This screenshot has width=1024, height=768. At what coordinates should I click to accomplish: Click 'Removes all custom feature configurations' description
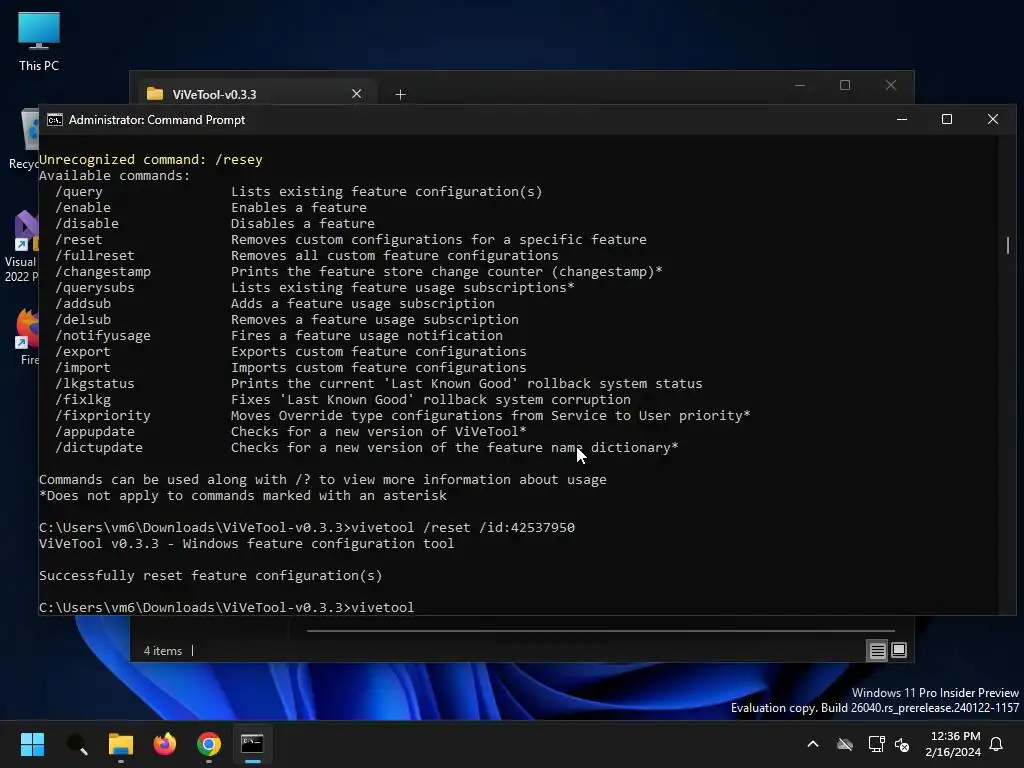(x=394, y=256)
